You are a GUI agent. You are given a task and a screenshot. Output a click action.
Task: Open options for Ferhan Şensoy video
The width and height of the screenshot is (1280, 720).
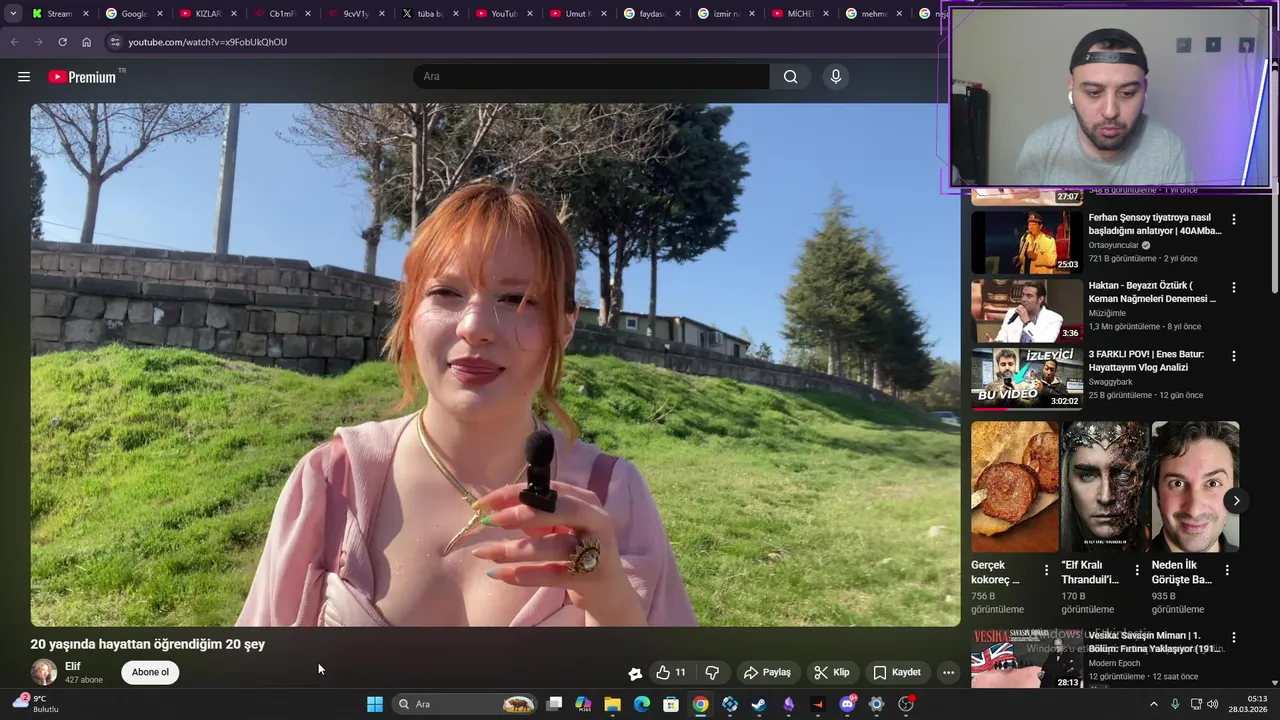[x=1234, y=219]
